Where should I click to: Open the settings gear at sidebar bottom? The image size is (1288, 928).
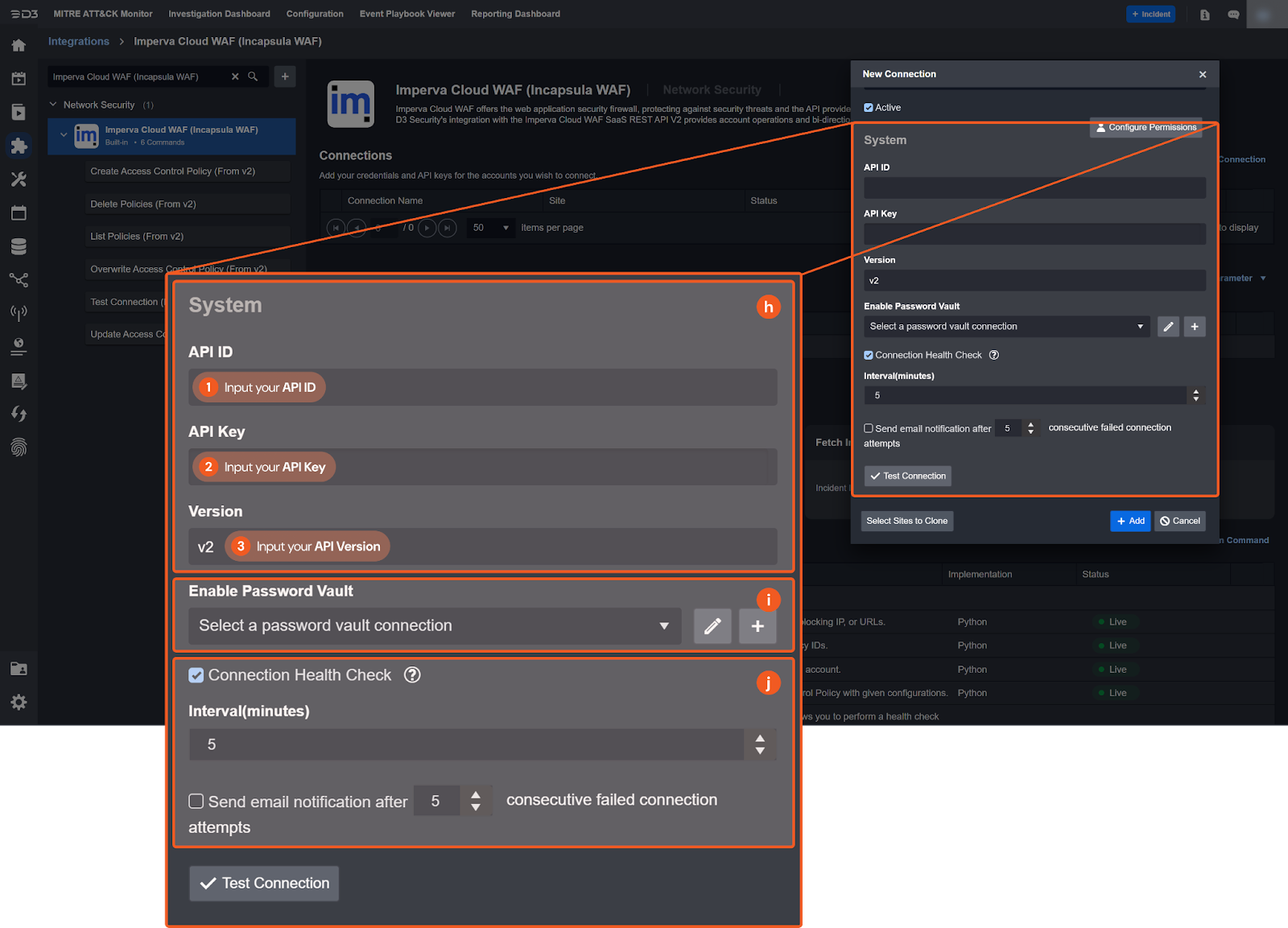[x=19, y=702]
